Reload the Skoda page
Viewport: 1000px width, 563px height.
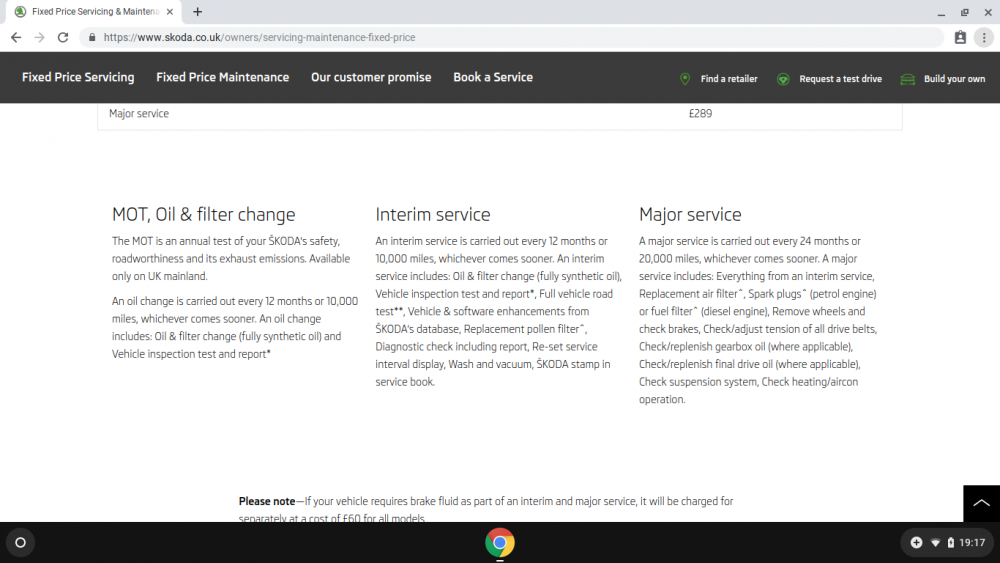[62, 38]
